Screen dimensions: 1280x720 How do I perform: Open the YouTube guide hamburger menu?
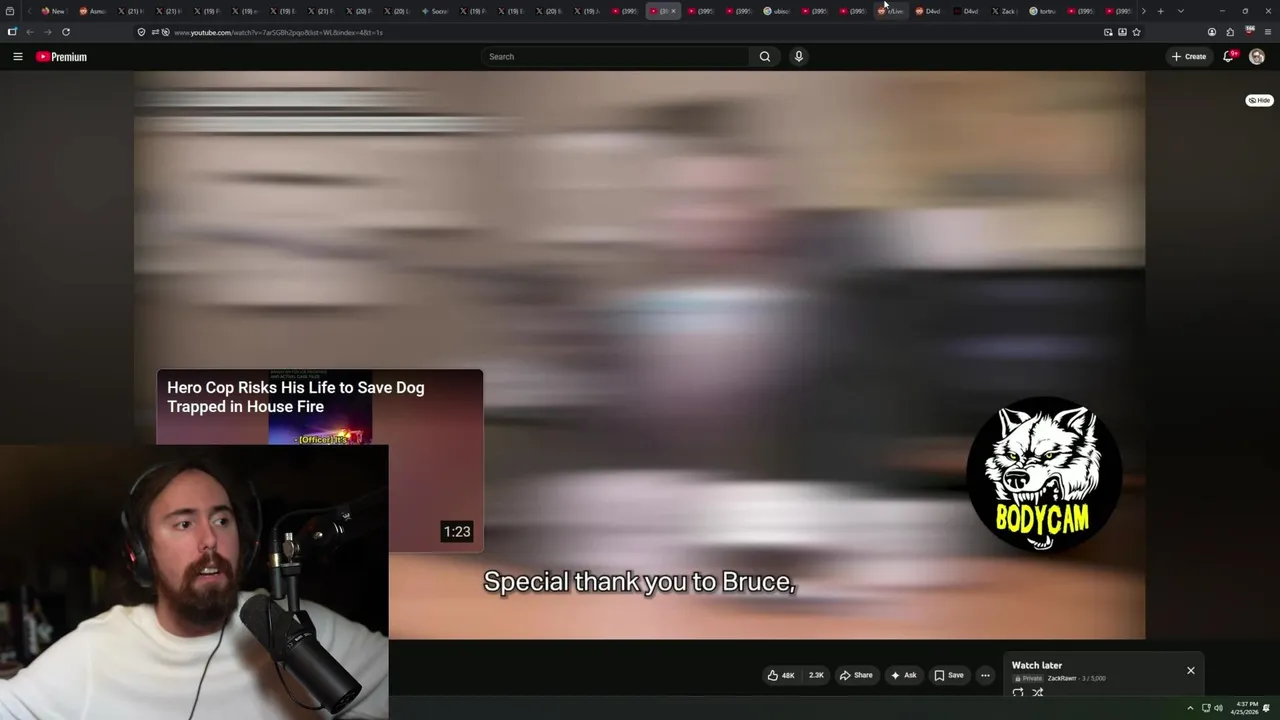click(17, 57)
